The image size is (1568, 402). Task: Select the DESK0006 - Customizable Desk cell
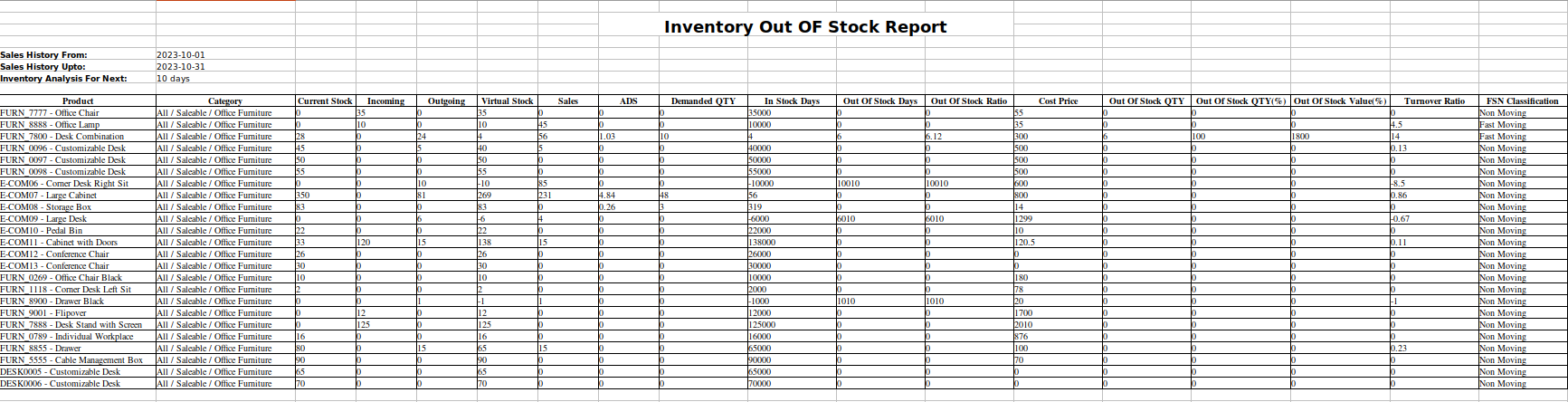[x=60, y=384]
